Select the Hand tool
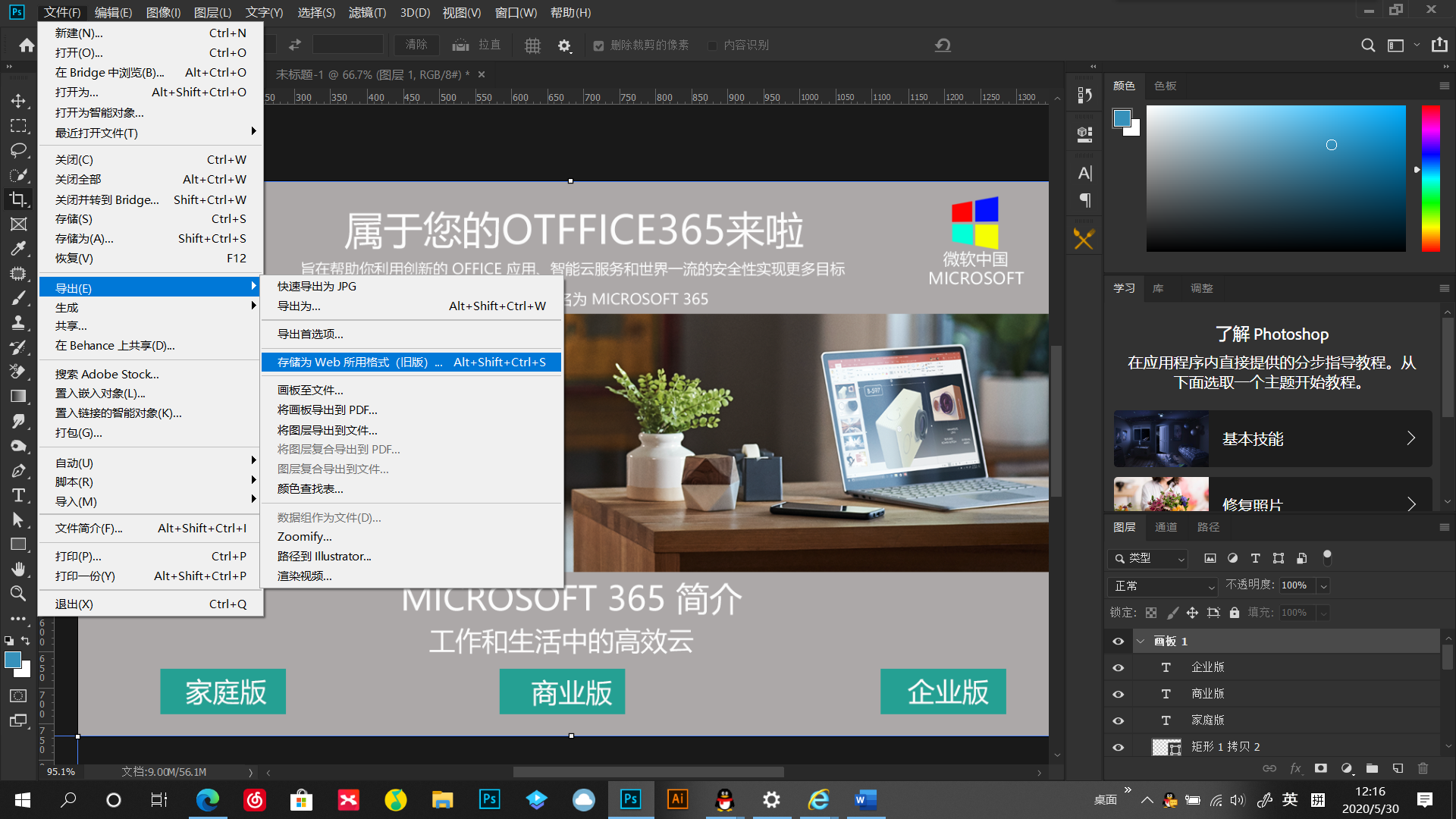1456x819 pixels. pyautogui.click(x=18, y=569)
